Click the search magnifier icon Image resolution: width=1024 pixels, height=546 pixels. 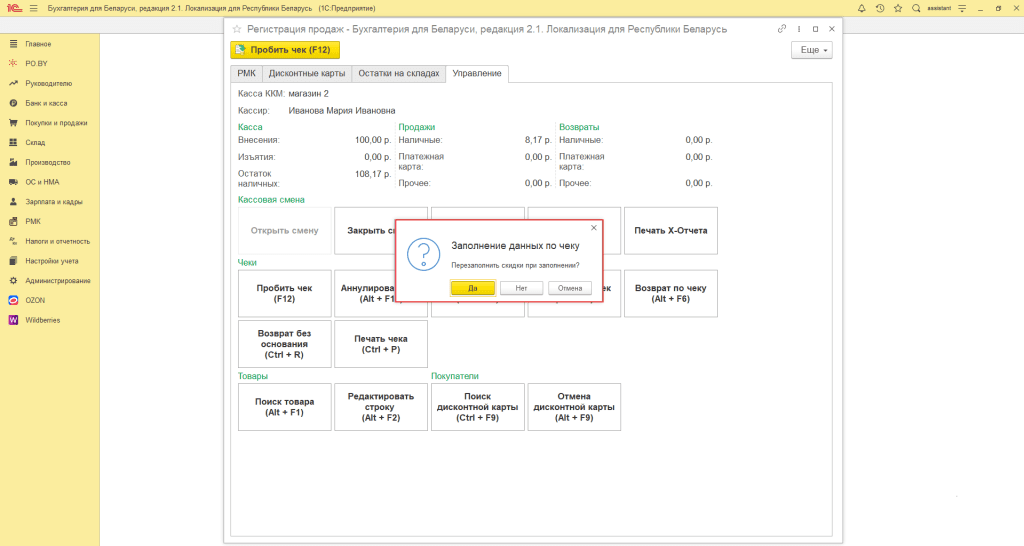click(916, 8)
